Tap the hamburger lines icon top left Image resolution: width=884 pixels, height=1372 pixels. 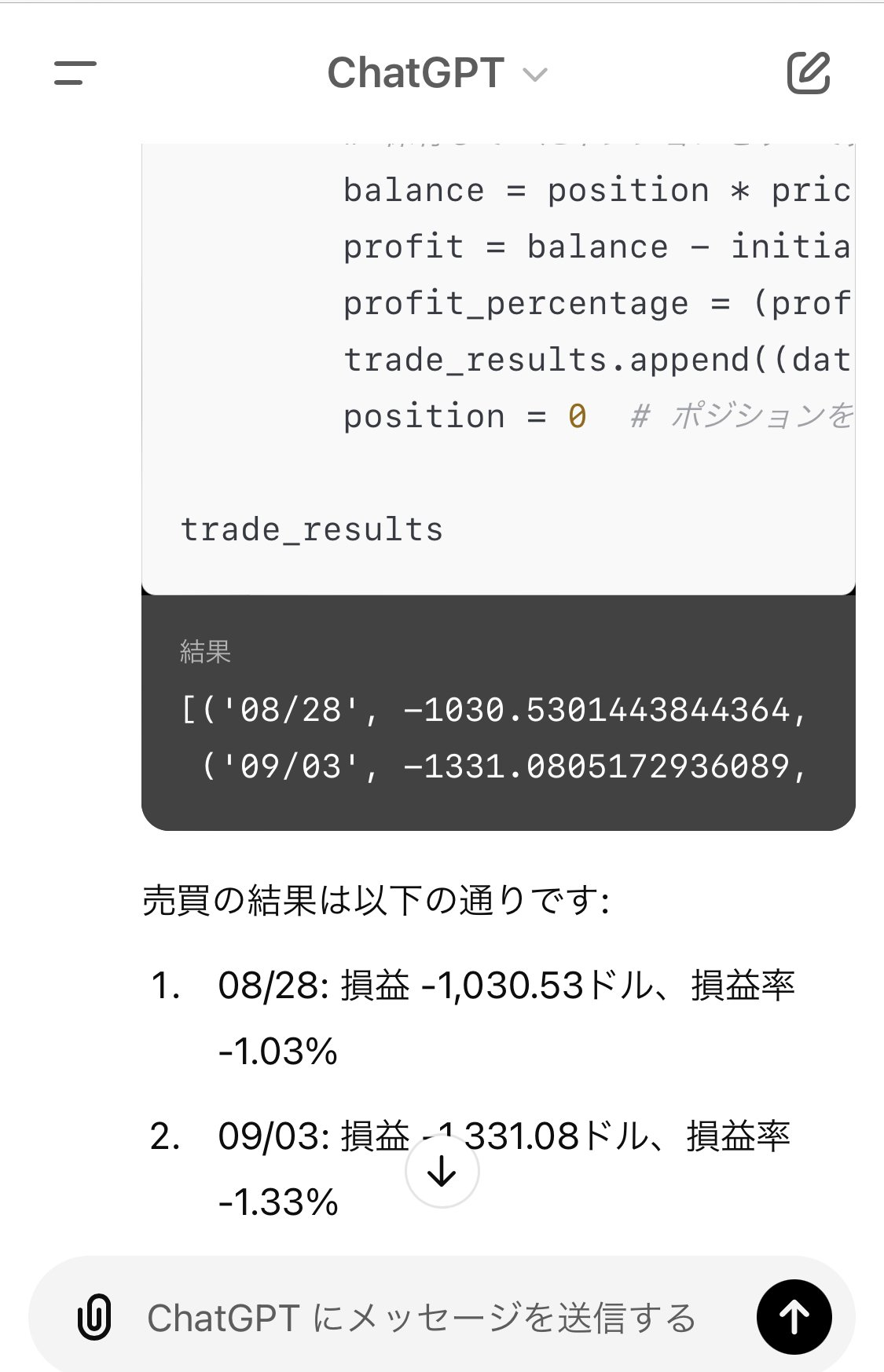coord(74,75)
